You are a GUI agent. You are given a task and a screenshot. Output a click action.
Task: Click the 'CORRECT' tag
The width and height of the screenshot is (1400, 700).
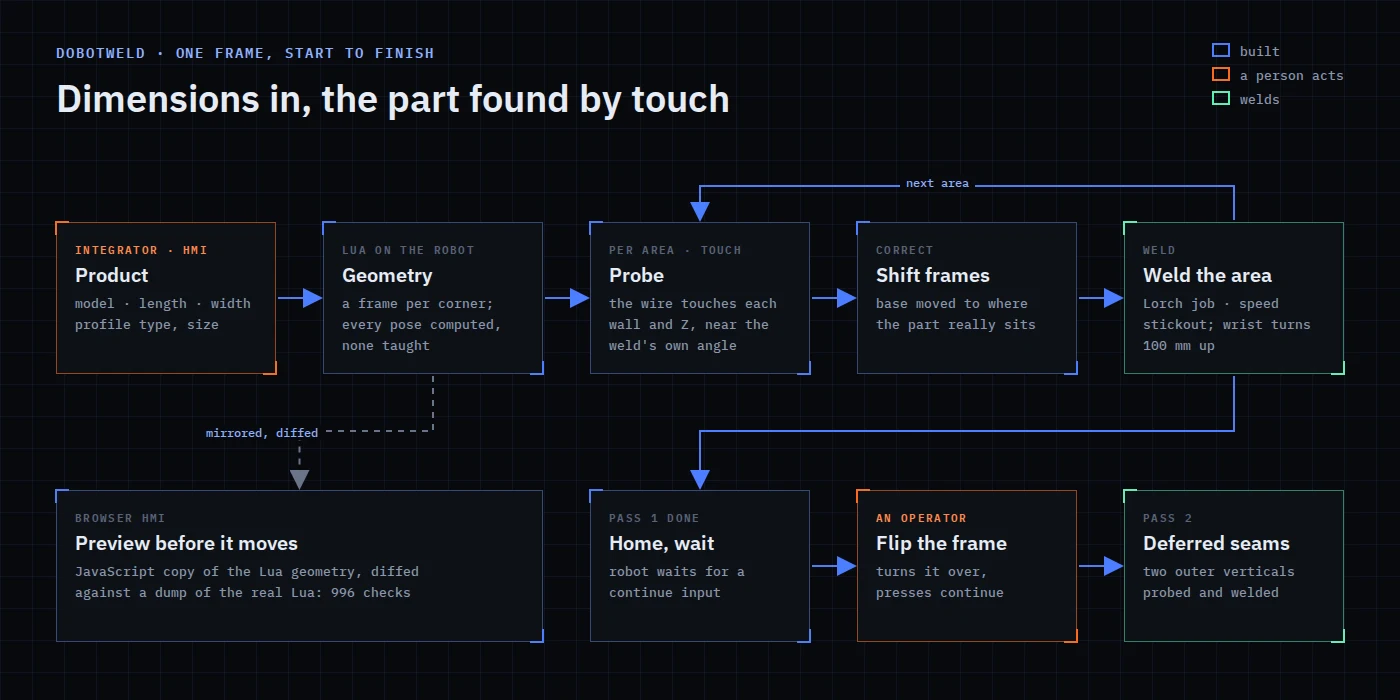(x=904, y=250)
